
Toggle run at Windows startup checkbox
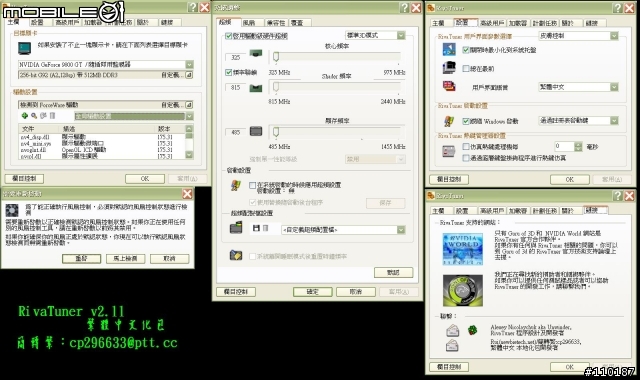point(466,121)
